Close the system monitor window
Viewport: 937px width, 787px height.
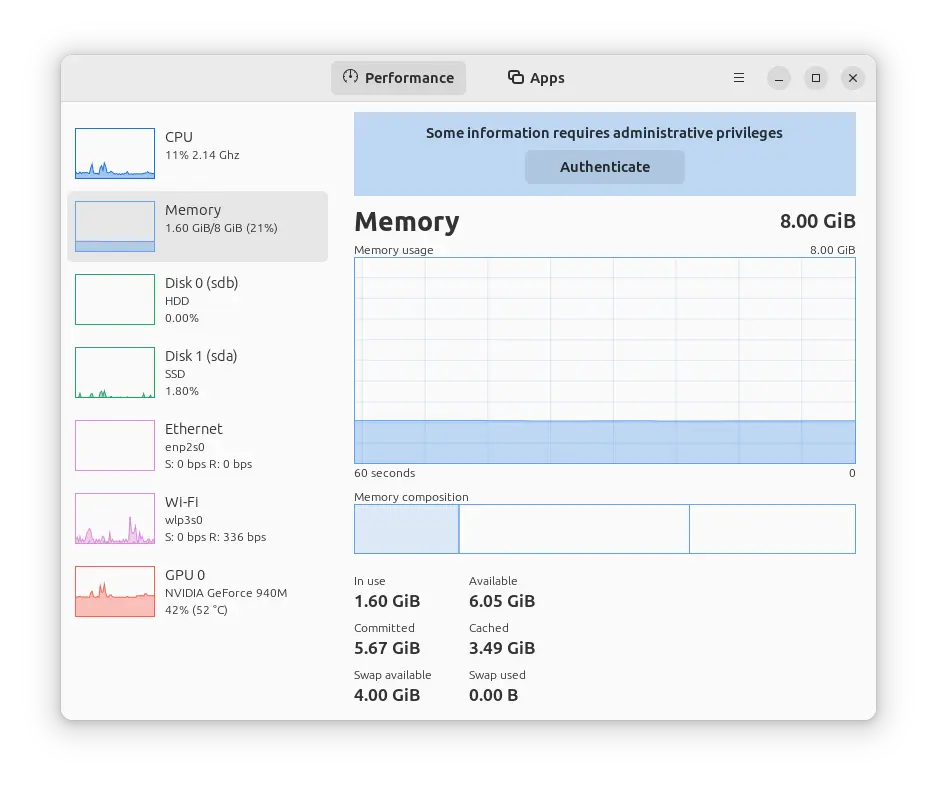click(853, 78)
